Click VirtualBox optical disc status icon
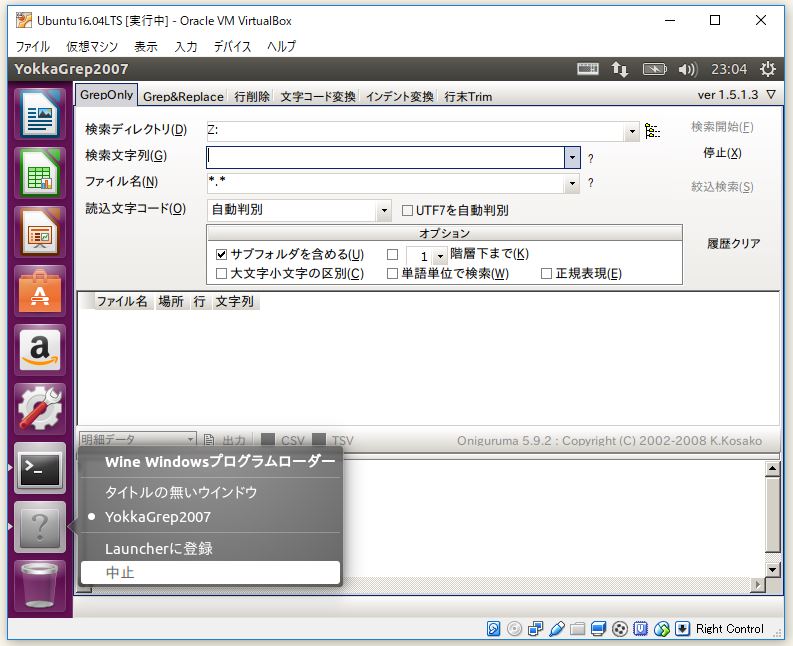This screenshot has height=646, width=793. [514, 629]
